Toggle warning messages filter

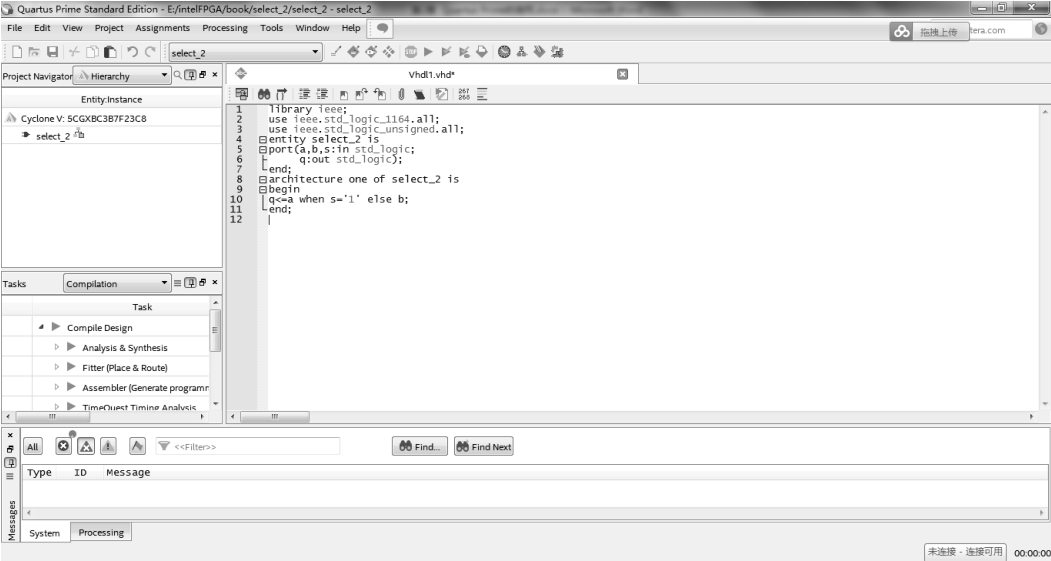point(108,446)
